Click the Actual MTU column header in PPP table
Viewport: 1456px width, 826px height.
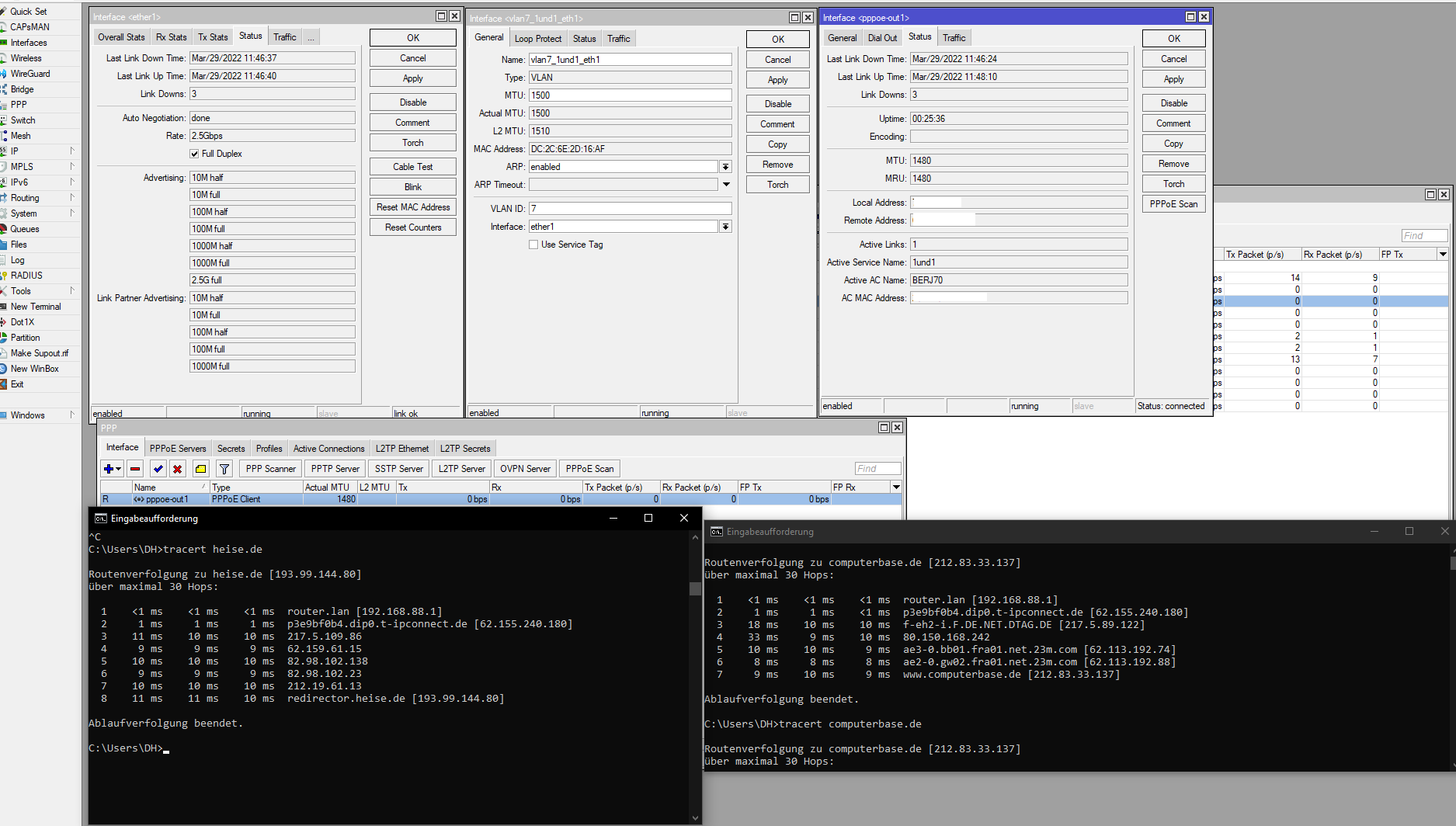tap(330, 488)
